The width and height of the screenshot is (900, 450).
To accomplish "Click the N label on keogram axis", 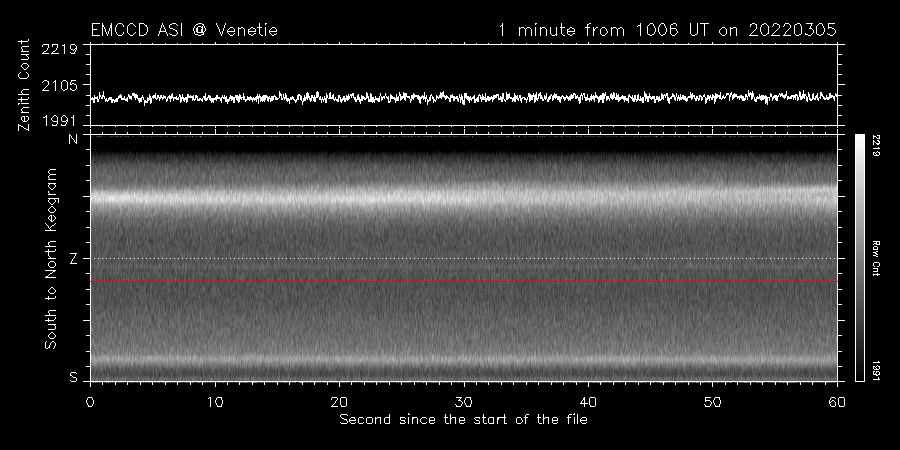I will [73, 139].
